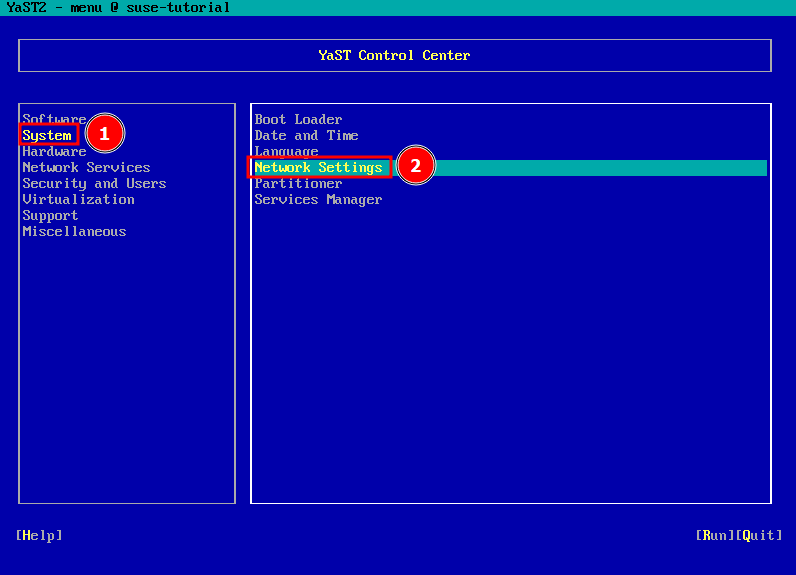Select the Software category
This screenshot has height=575, width=796.
tap(54, 119)
